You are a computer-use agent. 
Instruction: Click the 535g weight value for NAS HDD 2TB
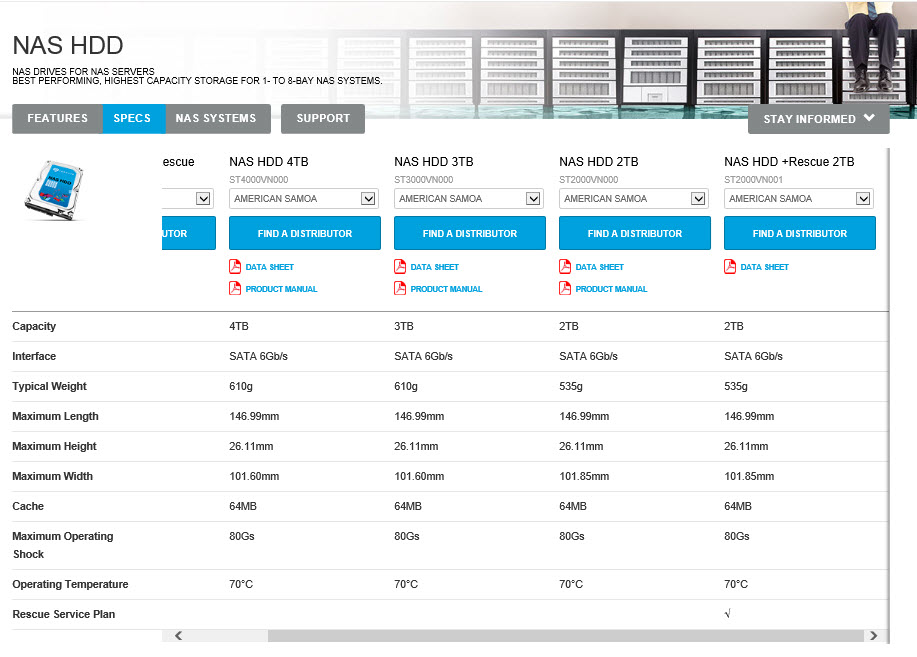571,386
